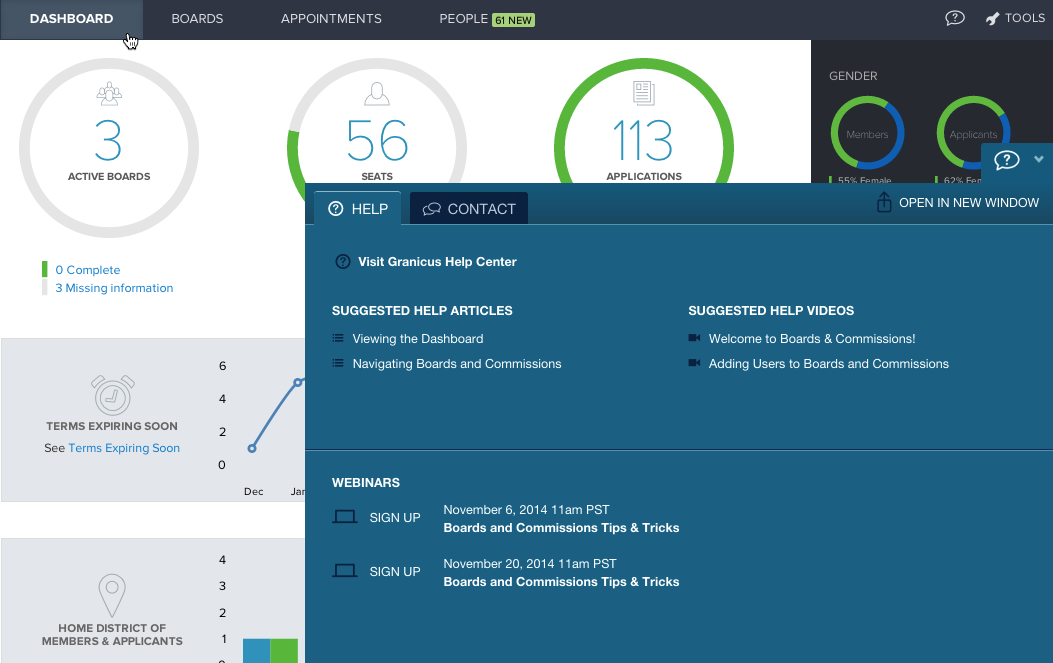Open the Tools menu

tap(1015, 18)
